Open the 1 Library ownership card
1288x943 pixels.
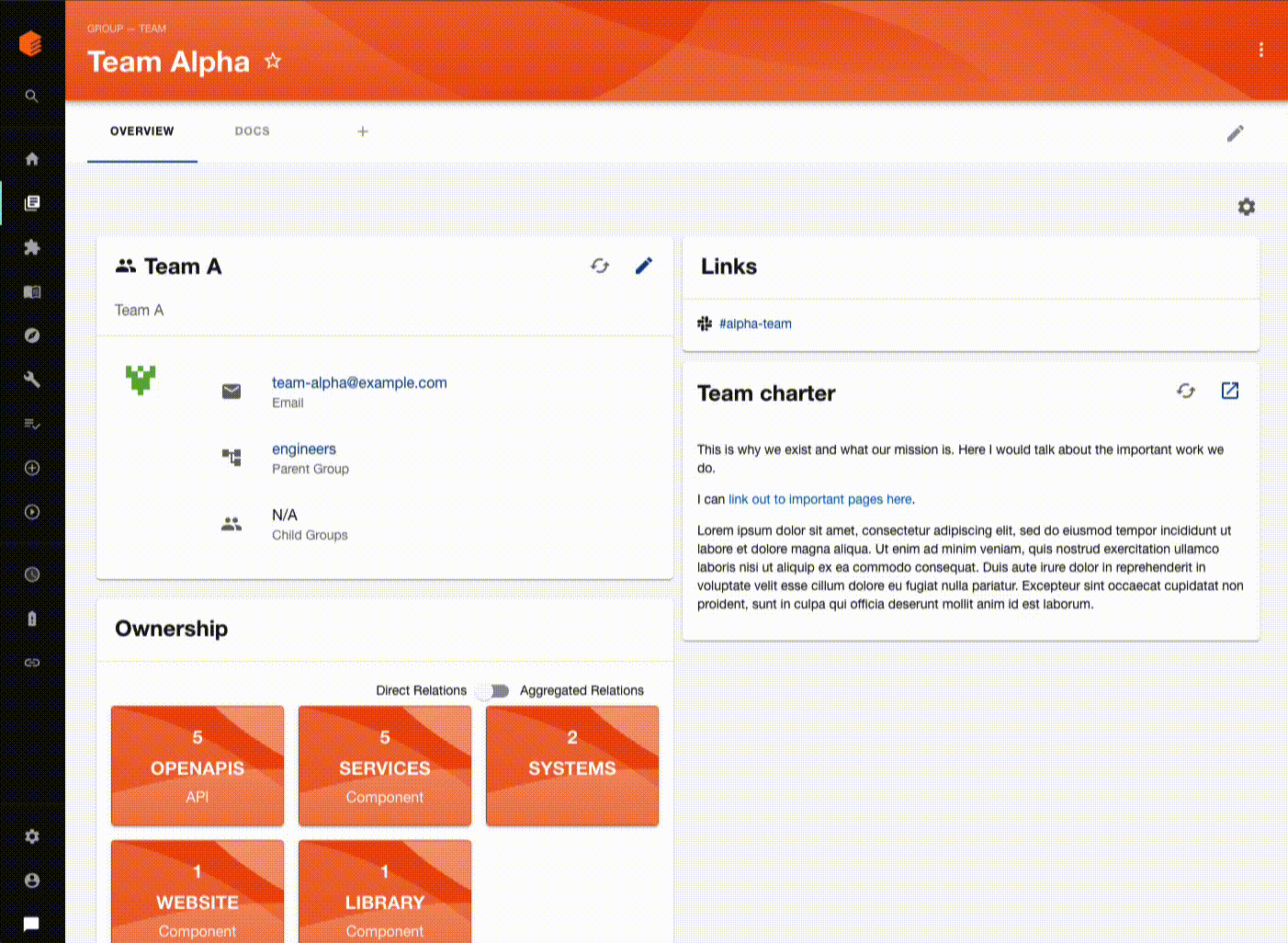coord(385,892)
